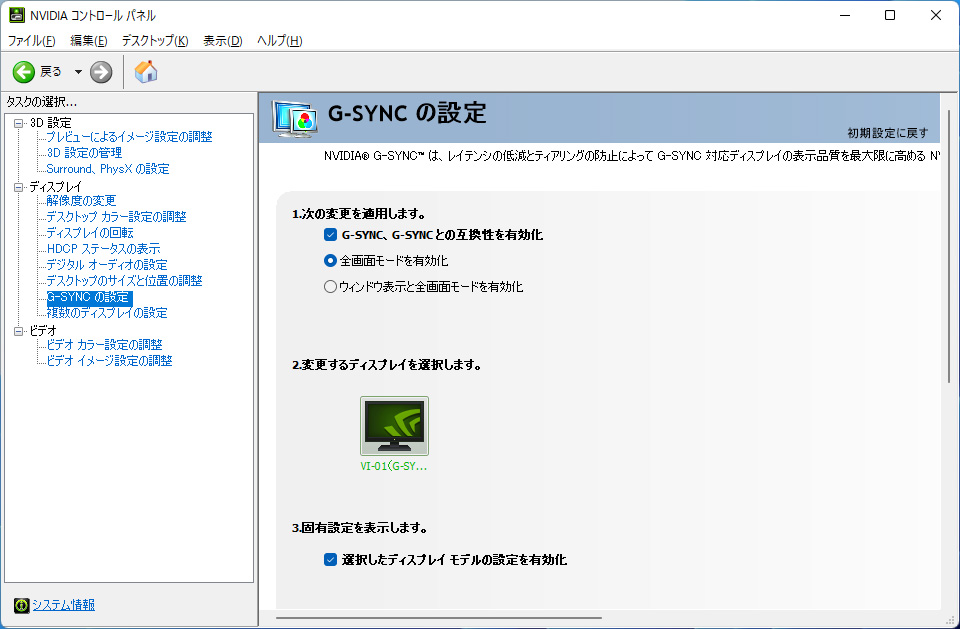Open the 表示(D) menu
This screenshot has height=629, width=960.
223,40
